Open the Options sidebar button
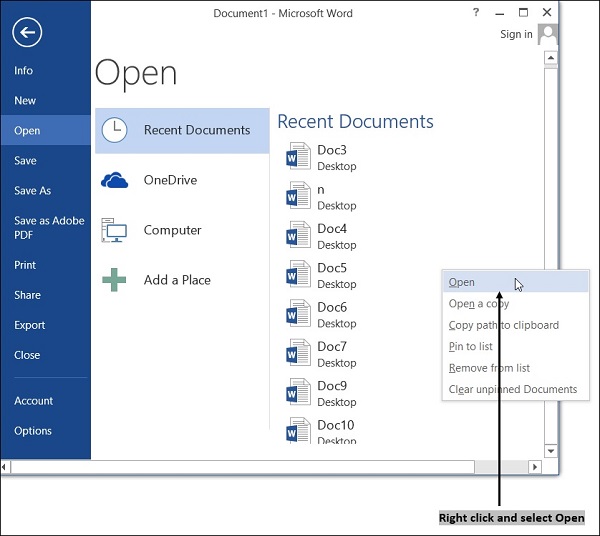 33,431
